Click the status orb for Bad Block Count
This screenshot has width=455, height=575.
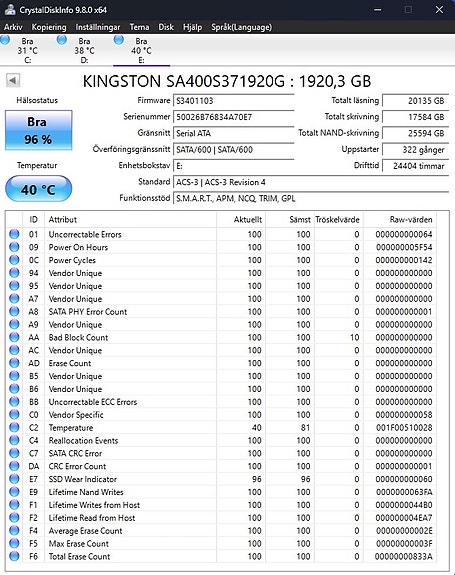[x=14, y=337]
